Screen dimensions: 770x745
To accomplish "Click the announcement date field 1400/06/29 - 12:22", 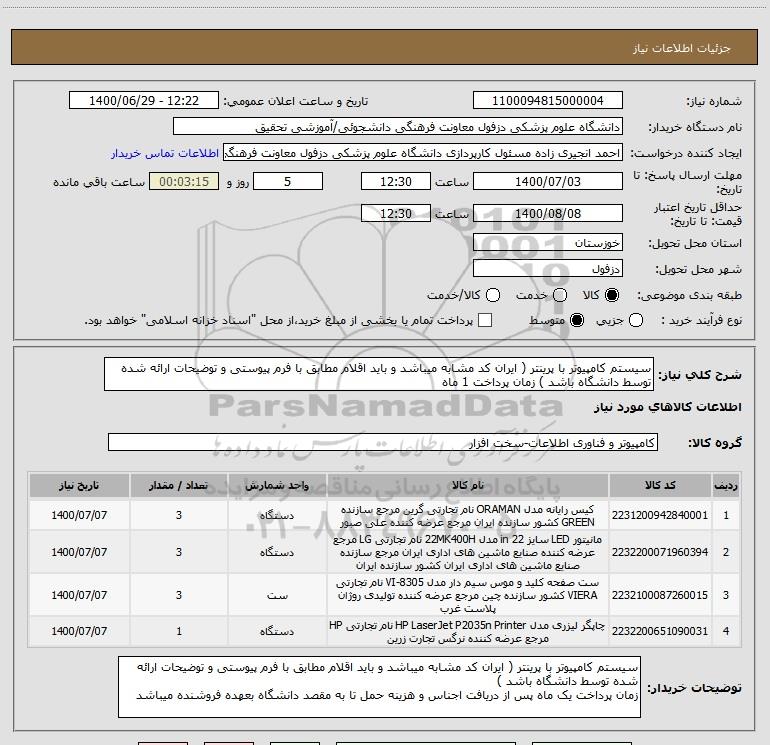I will click(x=143, y=101).
